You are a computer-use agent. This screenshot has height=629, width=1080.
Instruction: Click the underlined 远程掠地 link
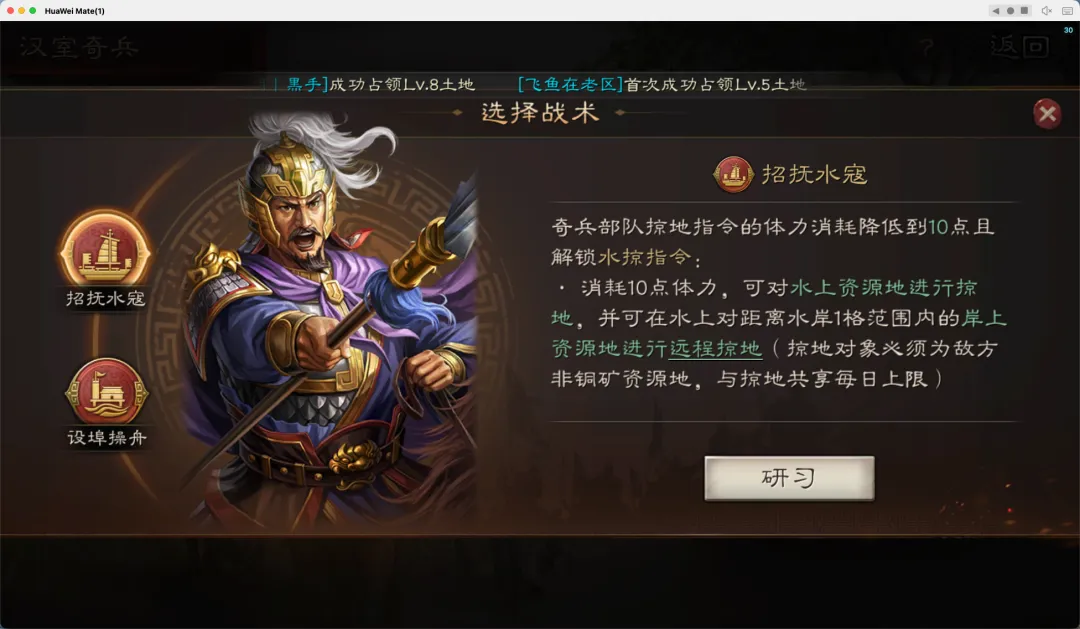click(x=716, y=349)
